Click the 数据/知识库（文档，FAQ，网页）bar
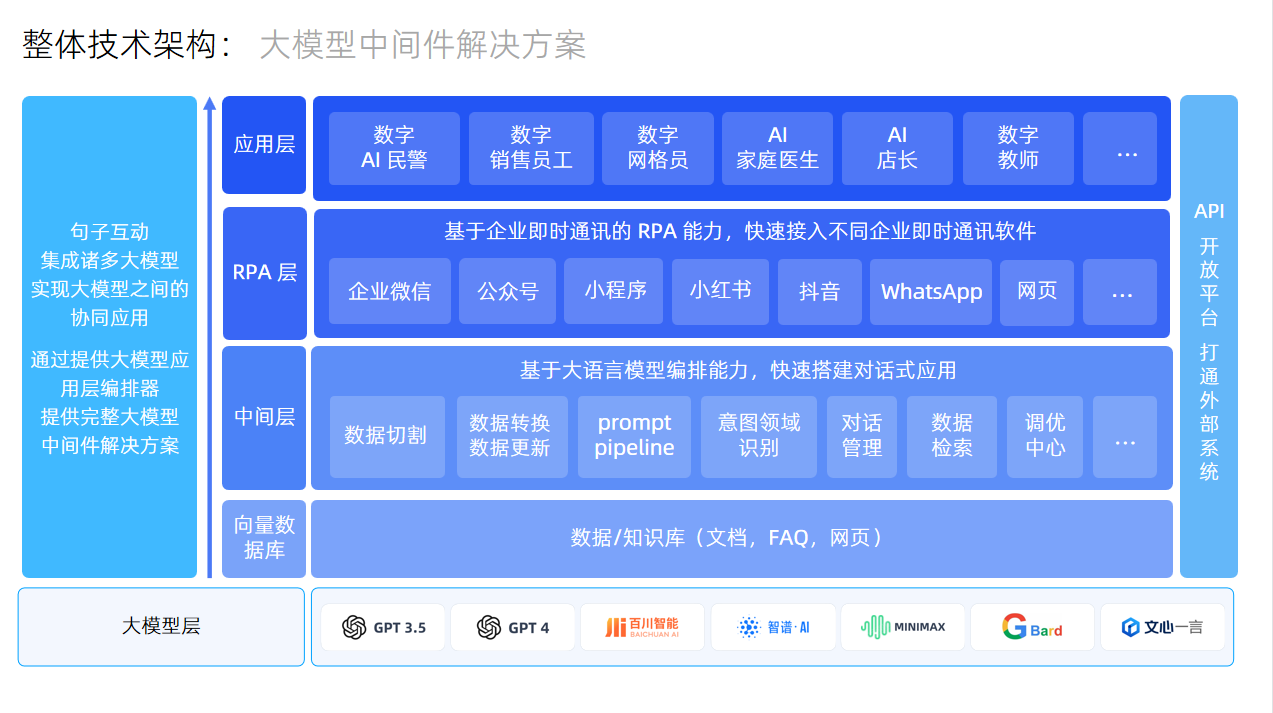 [x=742, y=539]
